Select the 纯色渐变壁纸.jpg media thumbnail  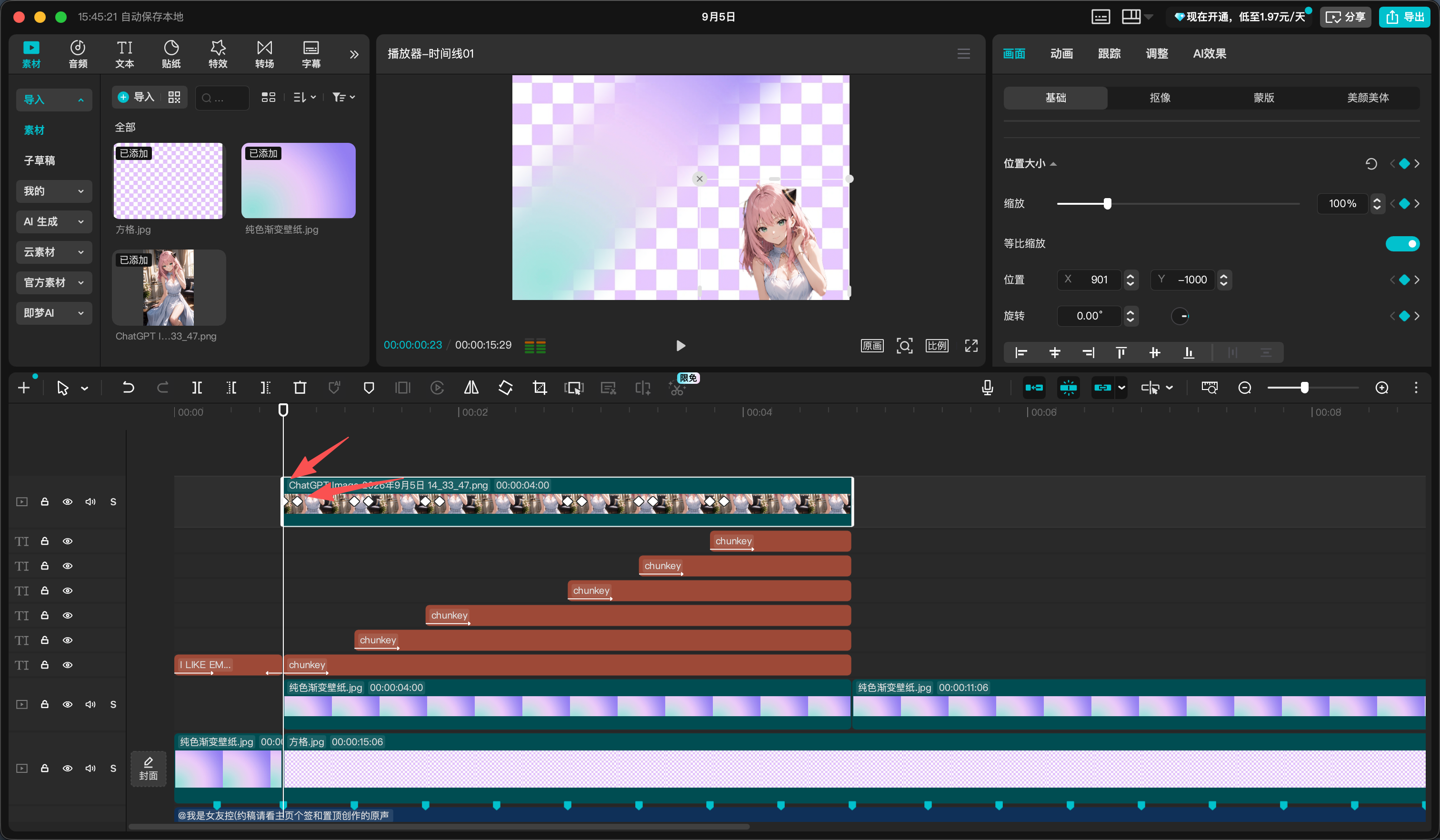pos(298,180)
